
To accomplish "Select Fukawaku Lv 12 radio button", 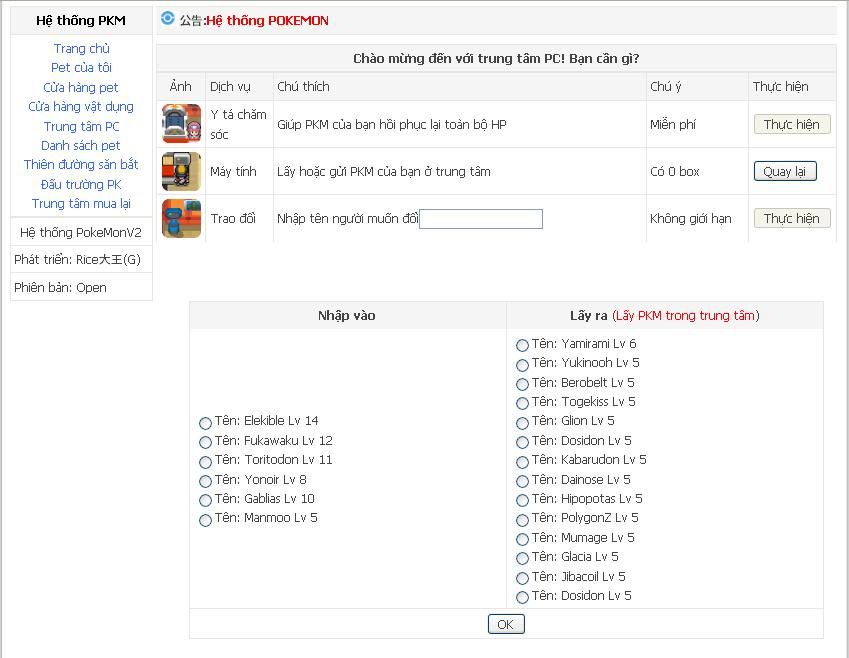I will point(205,442).
